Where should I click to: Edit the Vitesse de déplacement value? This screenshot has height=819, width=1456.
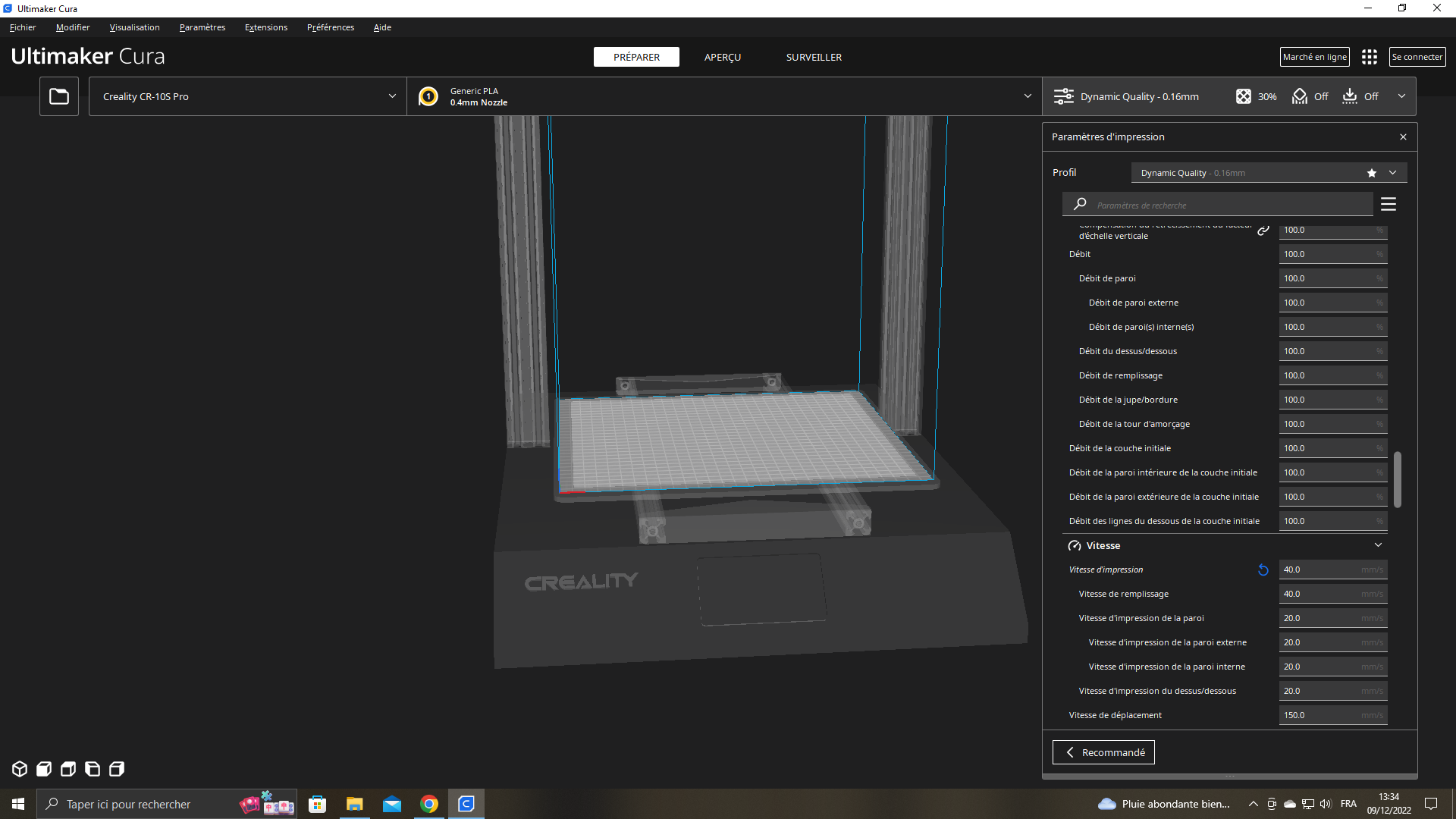point(1333,715)
